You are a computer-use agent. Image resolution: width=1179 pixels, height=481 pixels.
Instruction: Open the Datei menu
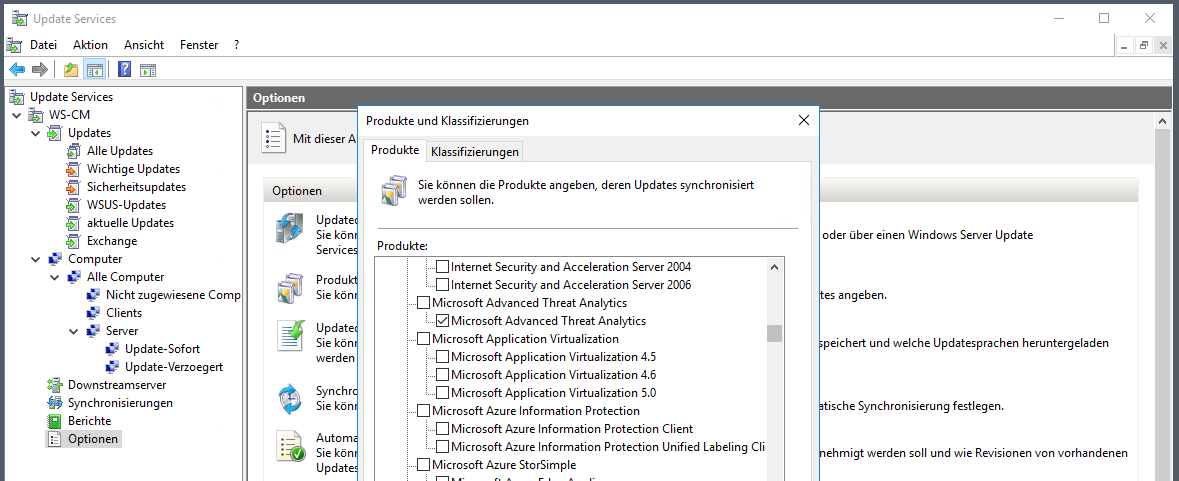coord(44,45)
